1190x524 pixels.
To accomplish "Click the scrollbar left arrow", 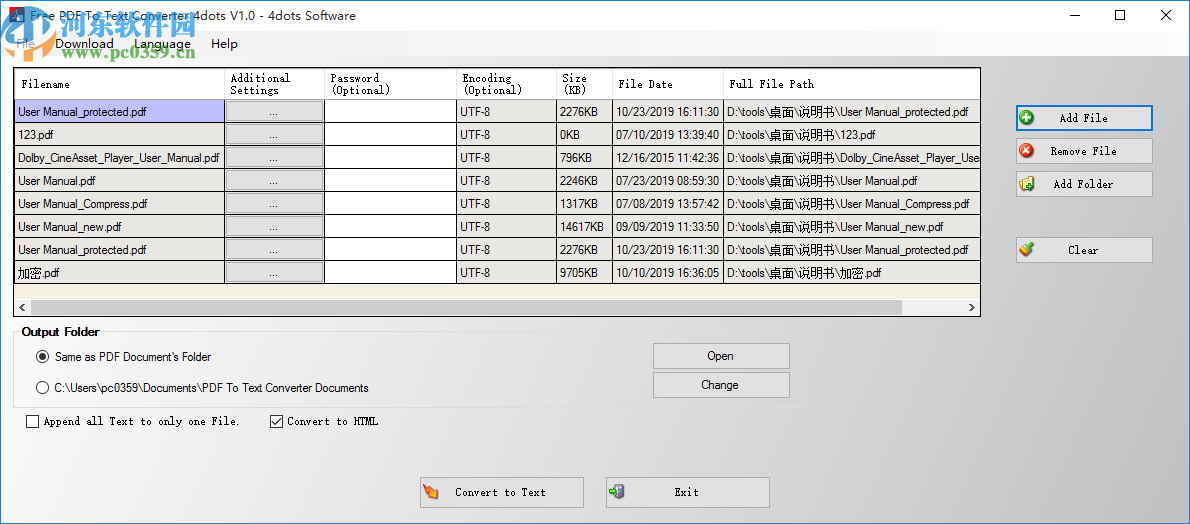I will [22, 307].
